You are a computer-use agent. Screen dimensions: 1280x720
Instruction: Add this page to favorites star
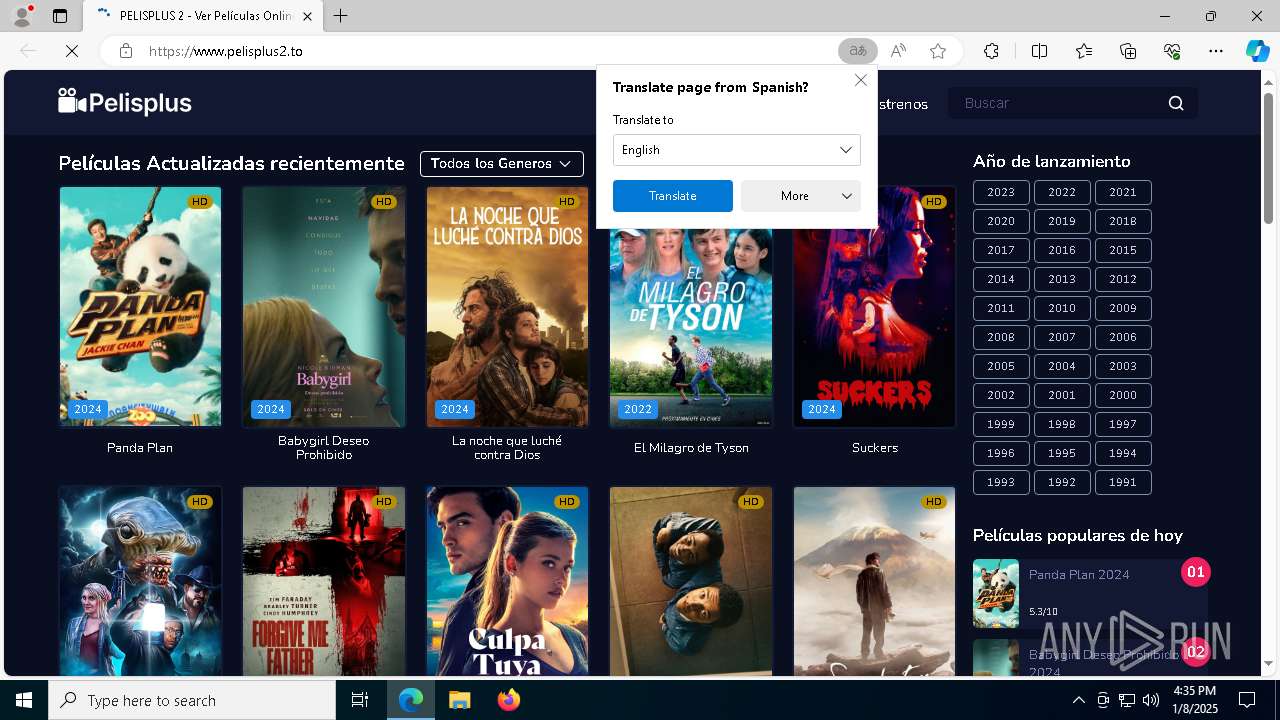click(938, 51)
